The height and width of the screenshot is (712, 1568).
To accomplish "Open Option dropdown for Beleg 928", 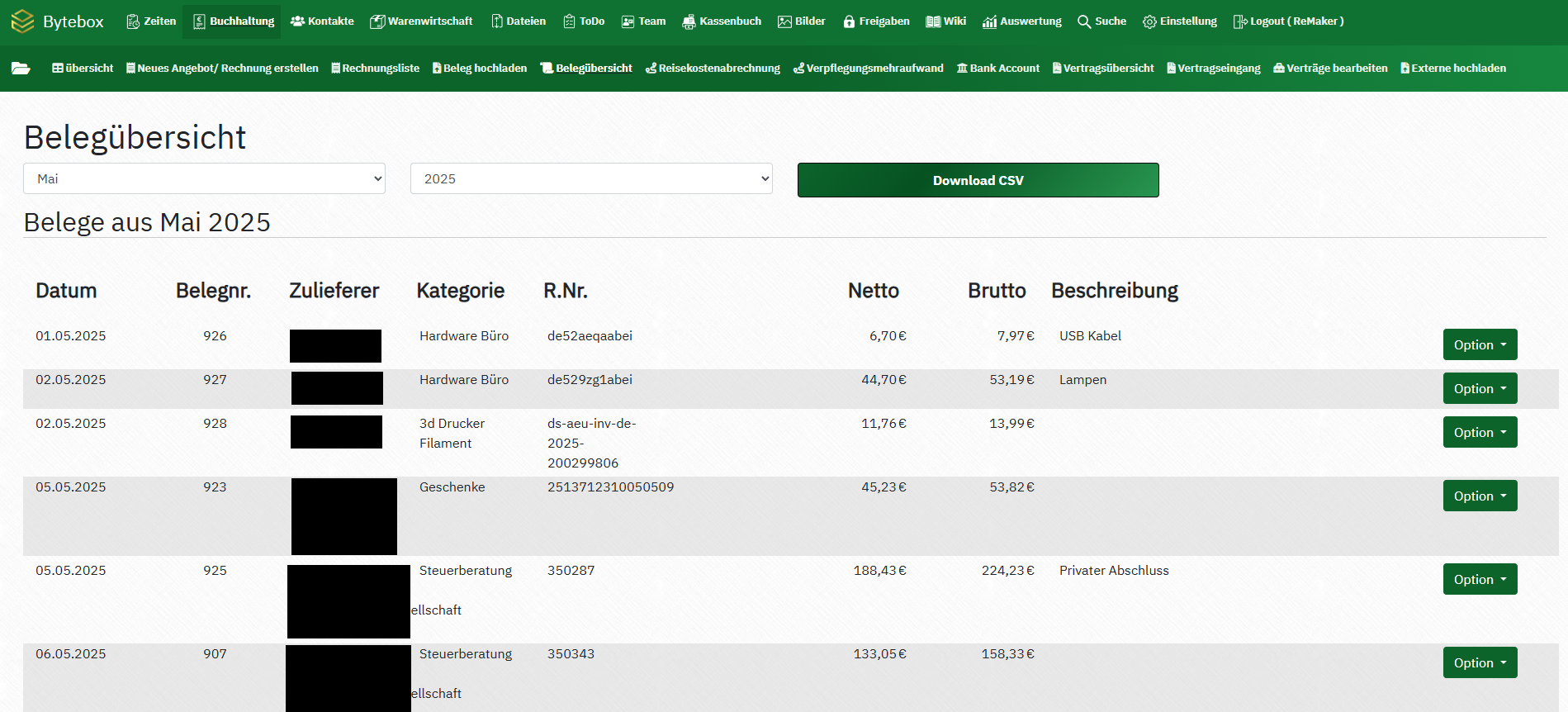I will (1480, 432).
